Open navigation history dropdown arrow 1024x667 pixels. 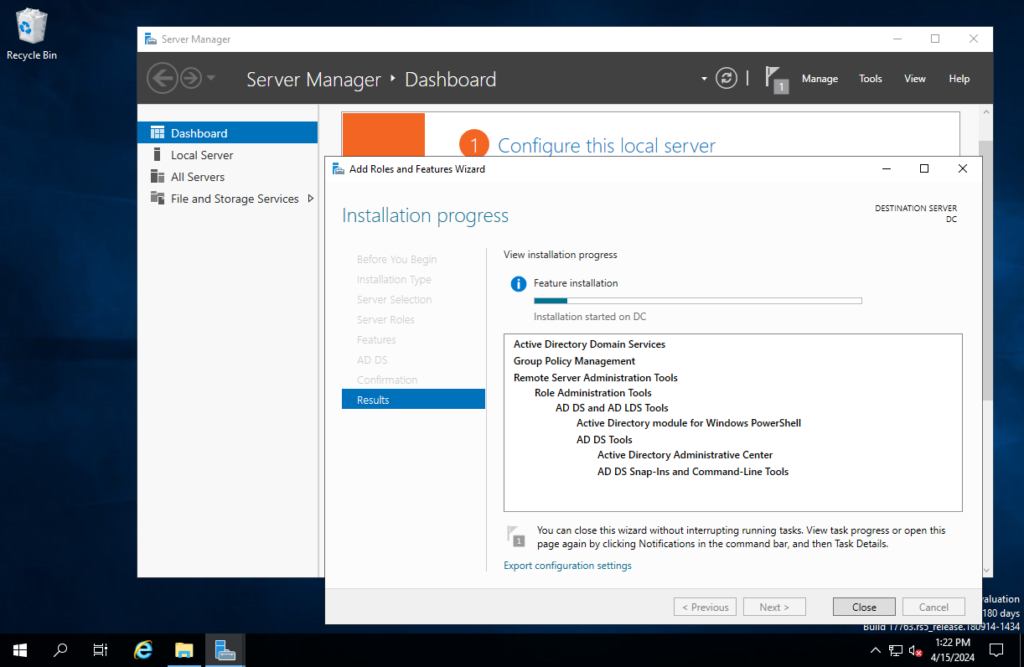coord(211,78)
